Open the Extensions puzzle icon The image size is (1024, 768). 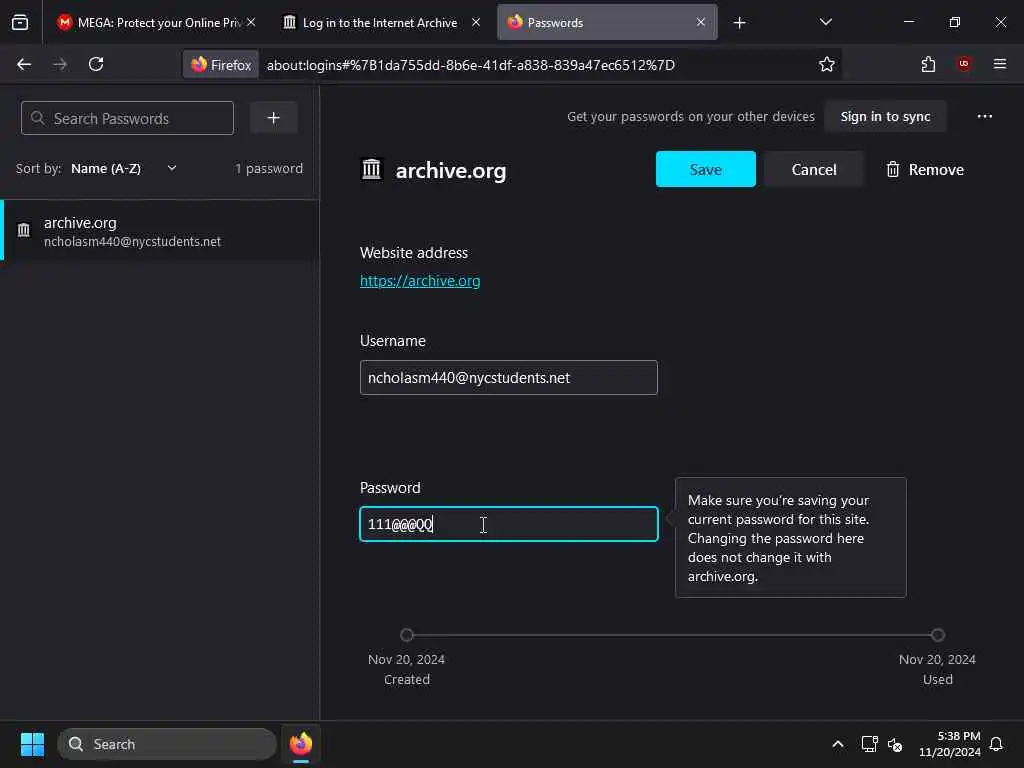(x=928, y=64)
